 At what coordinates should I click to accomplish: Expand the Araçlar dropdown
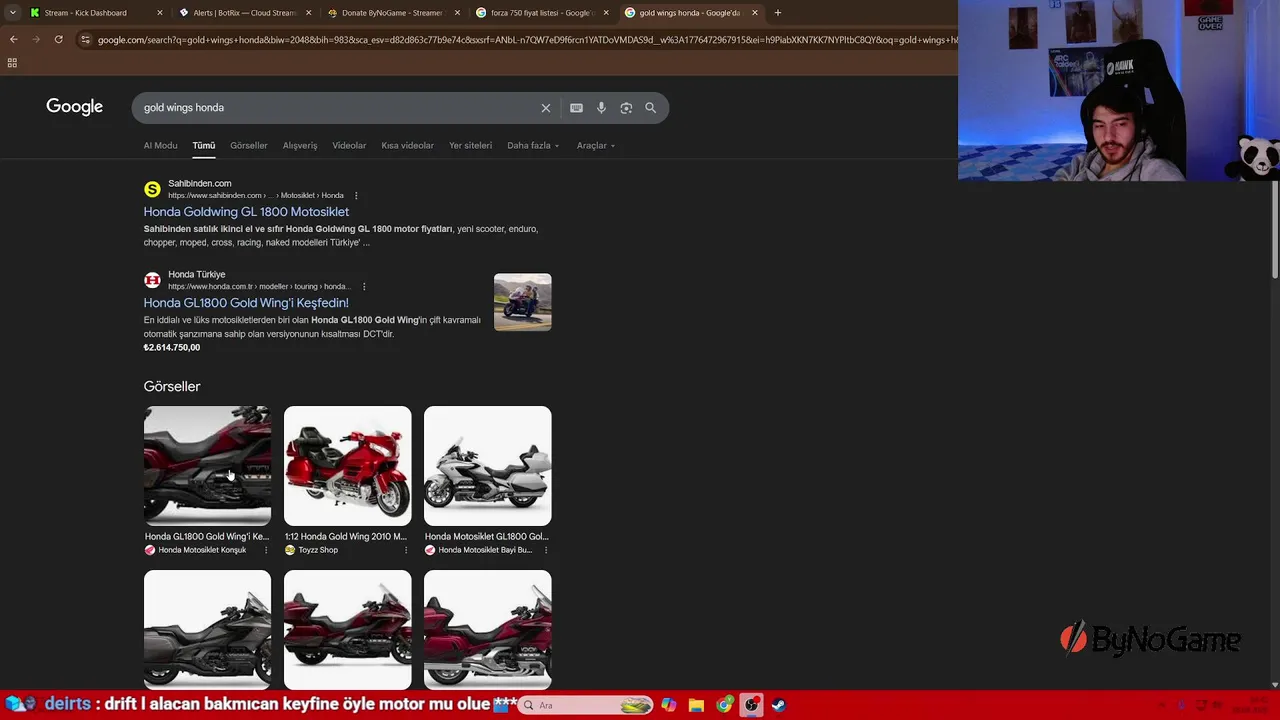click(x=596, y=146)
